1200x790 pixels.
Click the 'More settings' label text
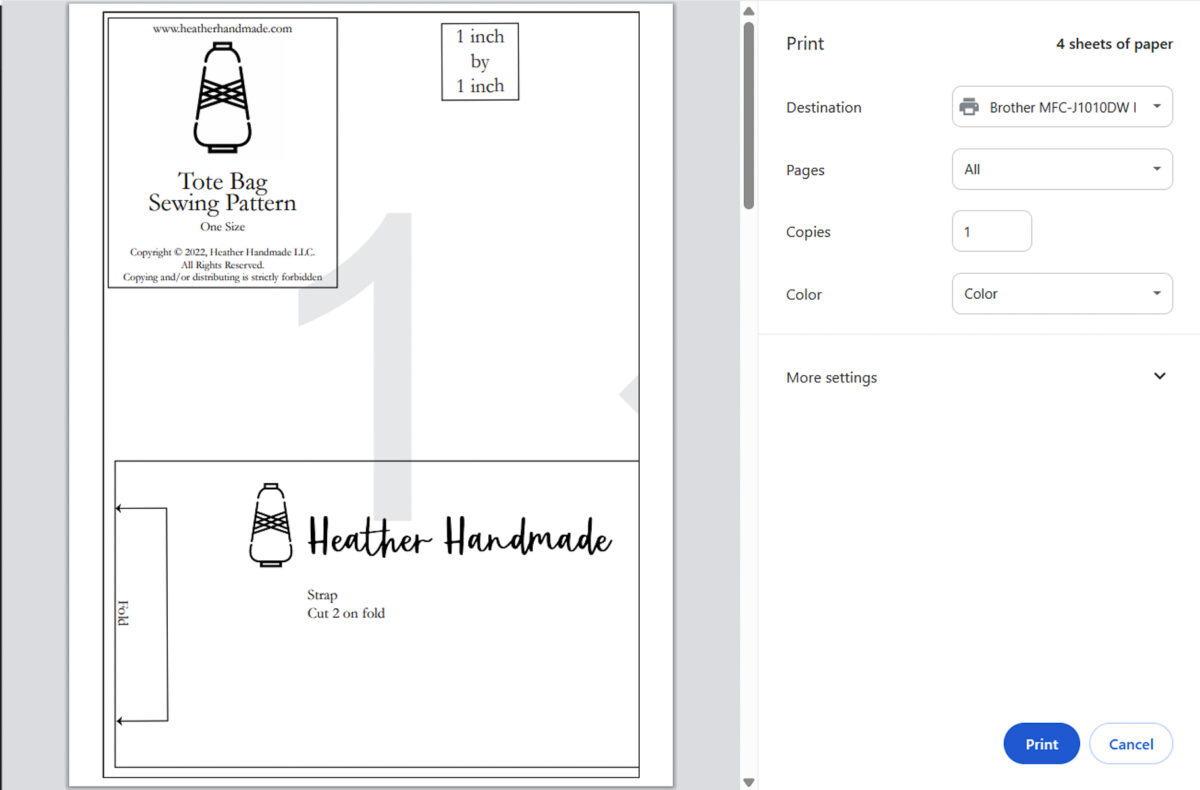pos(831,378)
